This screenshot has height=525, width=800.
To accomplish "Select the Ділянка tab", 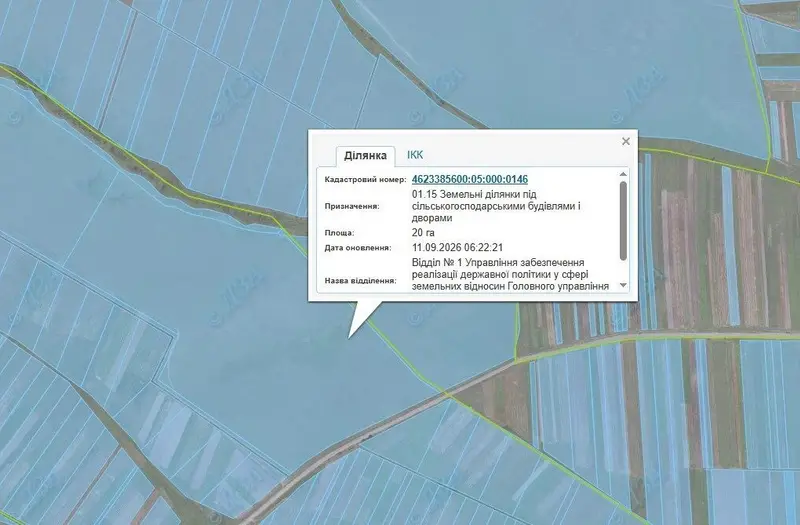I will [365, 156].
